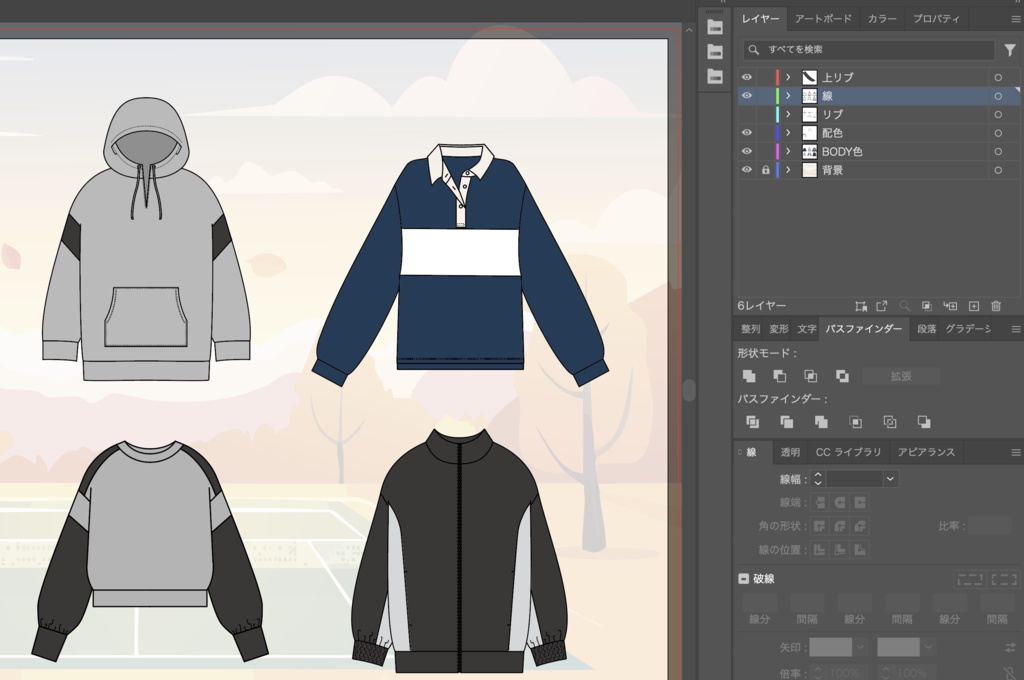
Task: Click the Minus Front shape mode icon
Action: 779,376
